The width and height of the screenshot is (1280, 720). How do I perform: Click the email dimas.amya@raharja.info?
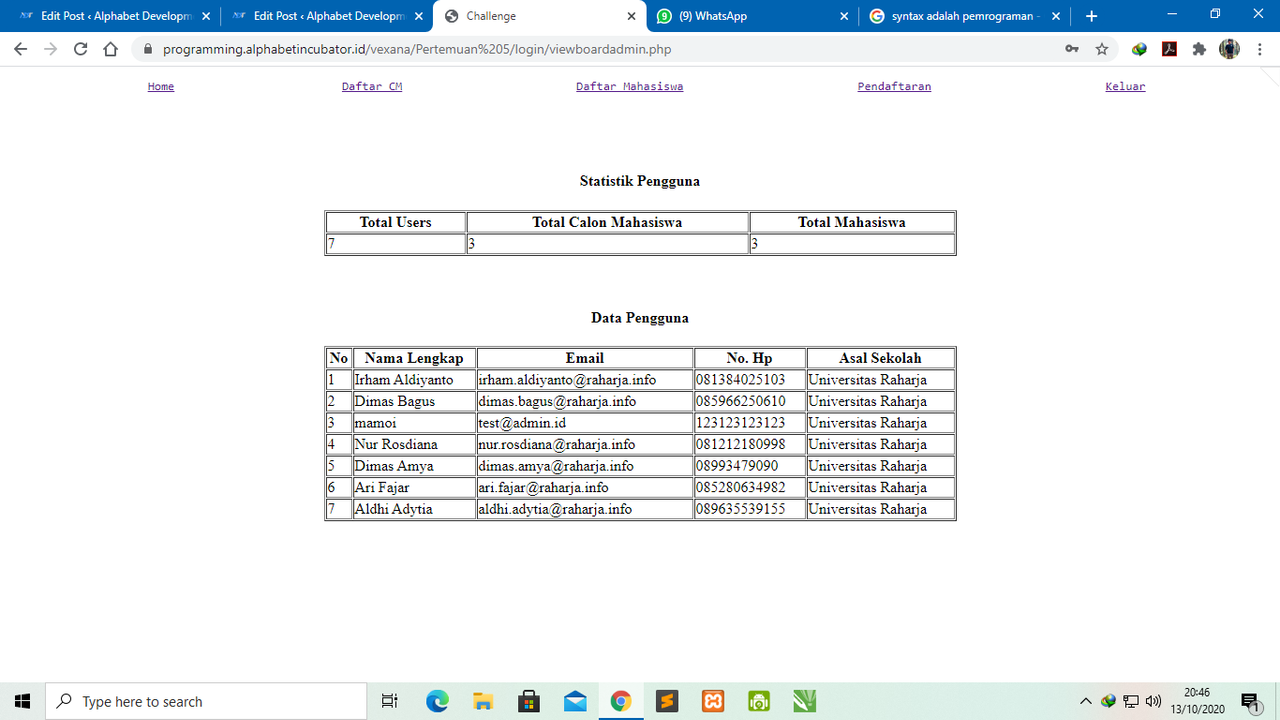556,466
